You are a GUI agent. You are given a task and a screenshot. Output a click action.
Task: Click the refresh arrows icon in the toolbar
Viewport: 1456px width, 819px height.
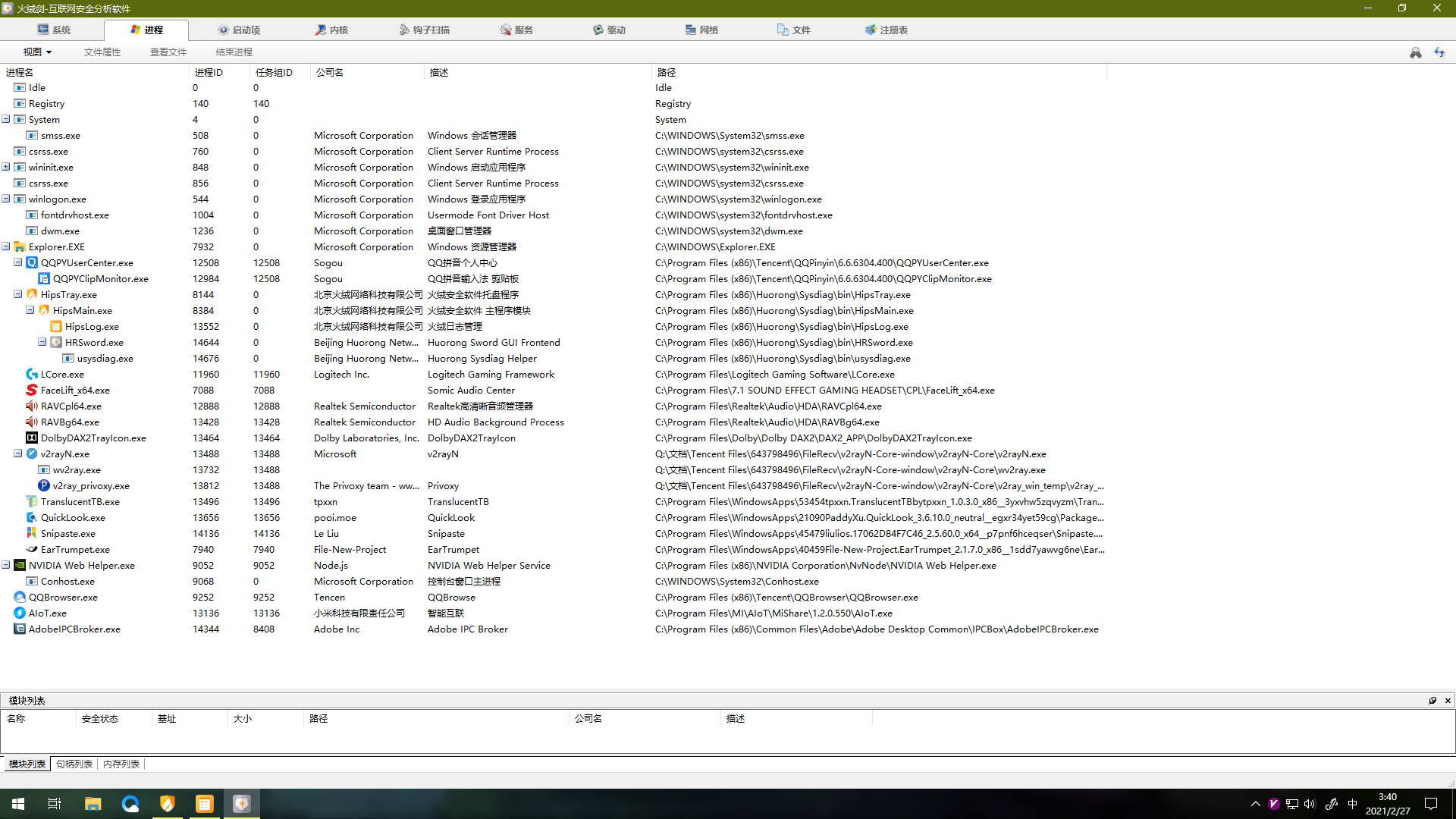click(1439, 52)
